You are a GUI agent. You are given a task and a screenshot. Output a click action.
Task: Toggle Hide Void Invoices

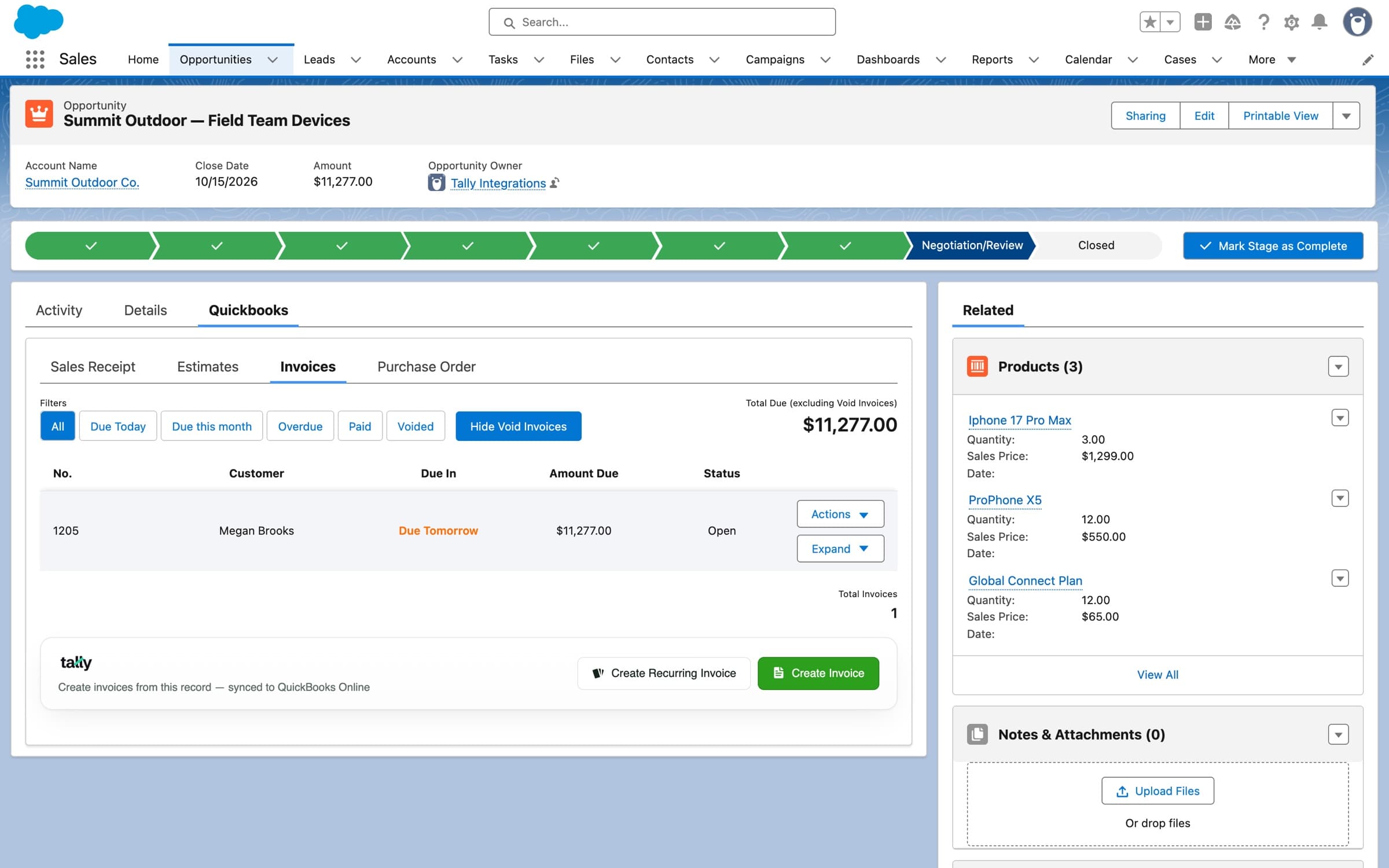point(519,426)
